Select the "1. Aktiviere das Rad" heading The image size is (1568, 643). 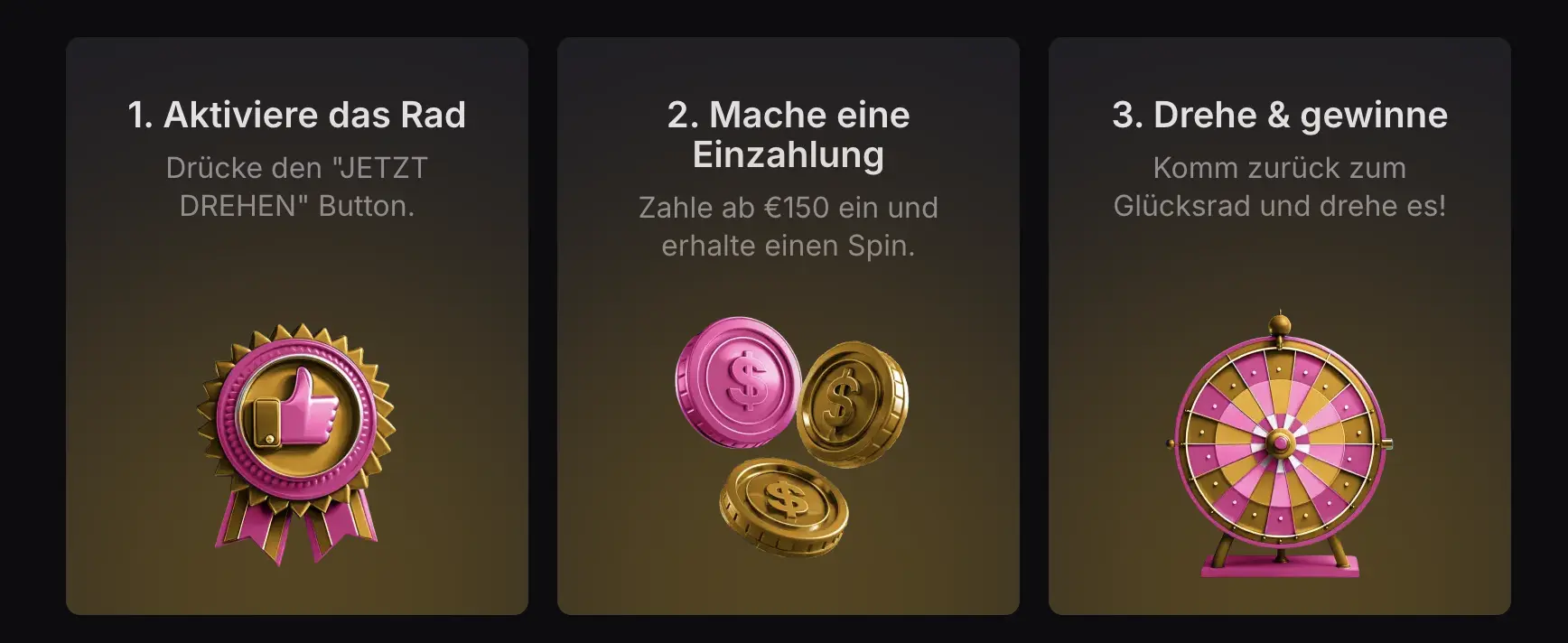click(296, 115)
